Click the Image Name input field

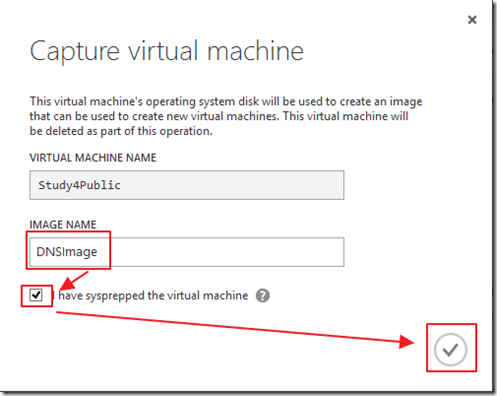pyautogui.click(x=187, y=252)
